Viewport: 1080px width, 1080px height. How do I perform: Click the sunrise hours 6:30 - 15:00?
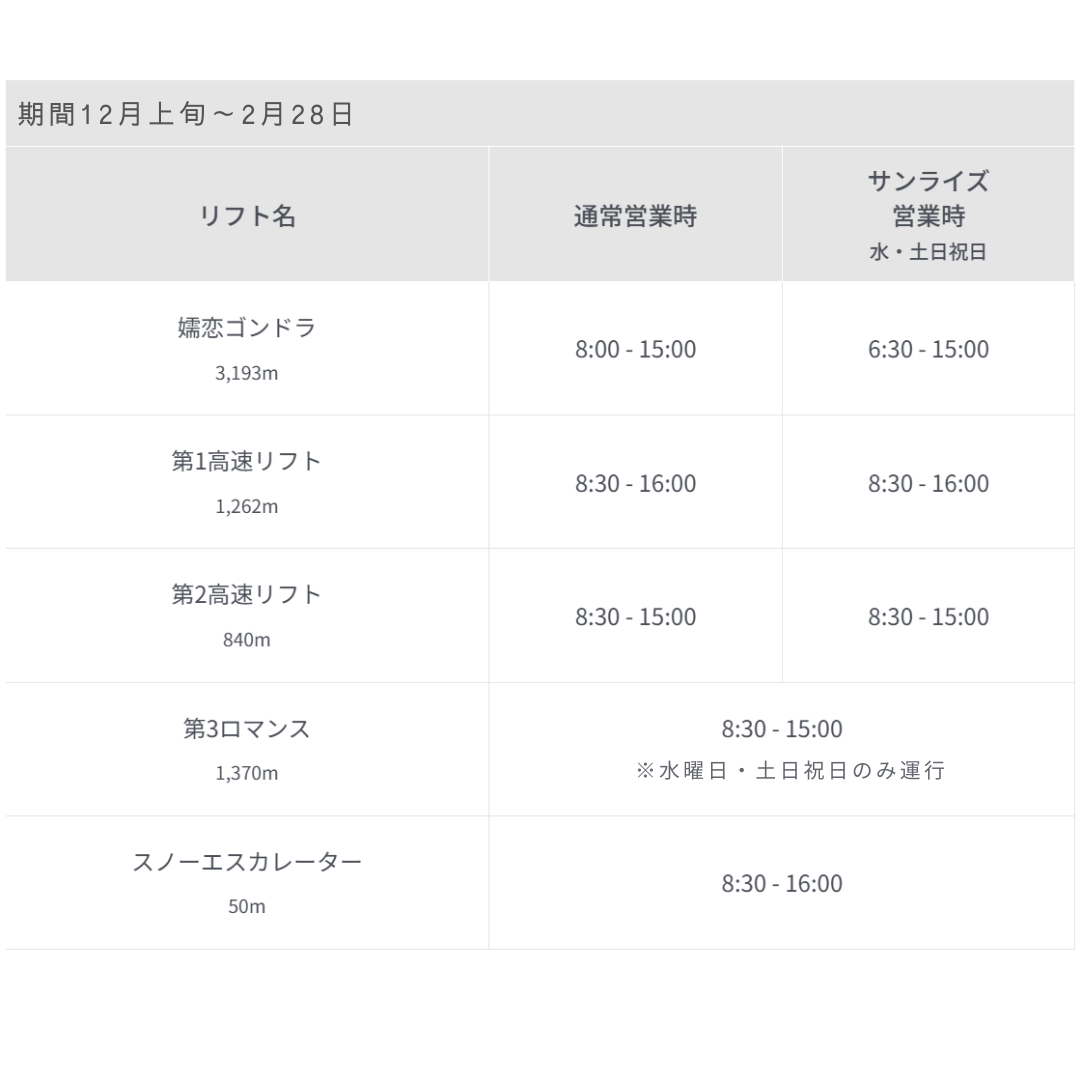click(x=928, y=349)
